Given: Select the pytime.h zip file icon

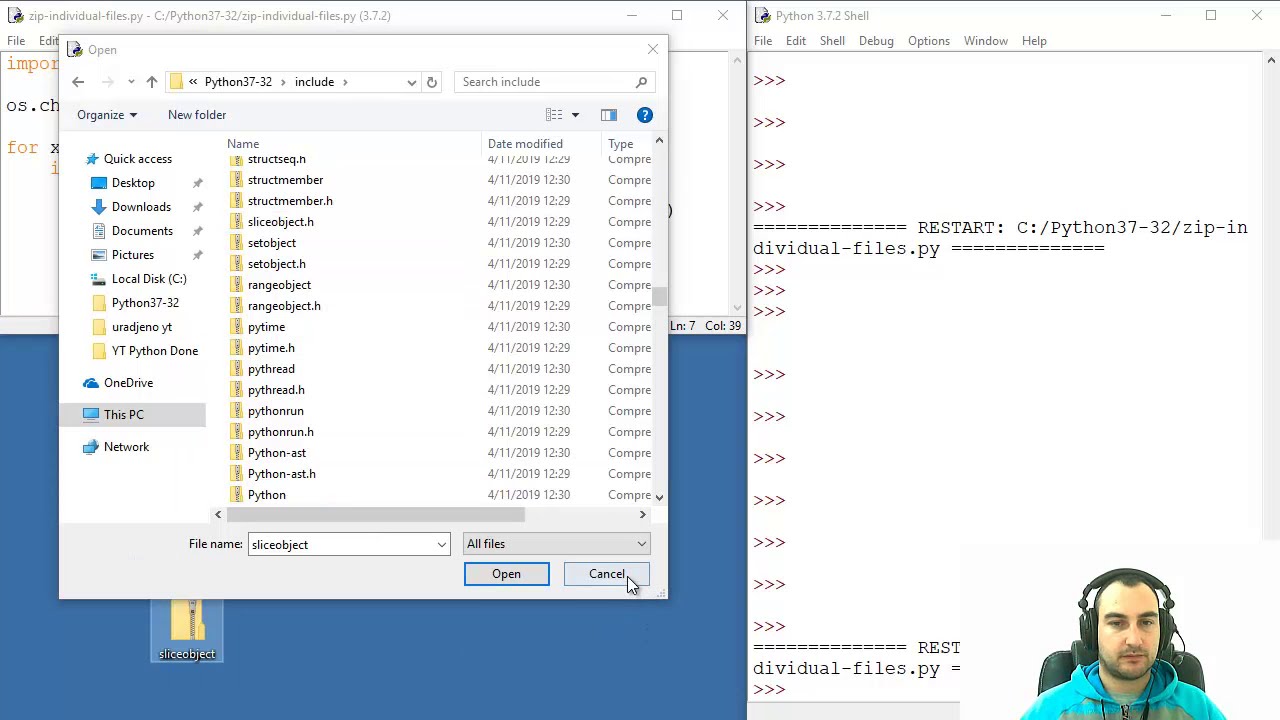Looking at the screenshot, I should (236, 348).
